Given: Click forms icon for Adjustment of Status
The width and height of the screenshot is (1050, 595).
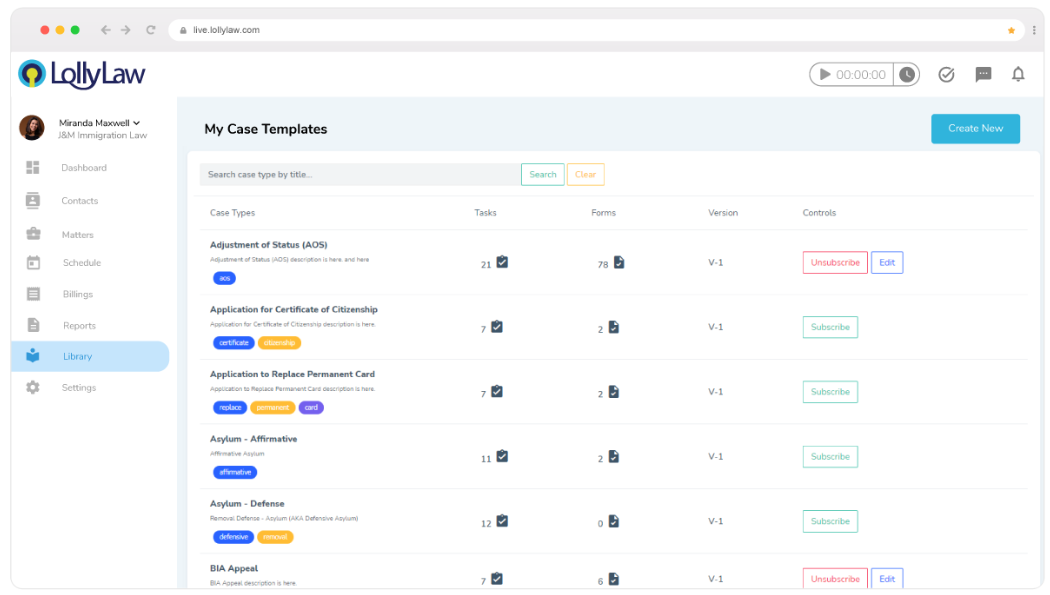Looking at the screenshot, I should click(619, 262).
